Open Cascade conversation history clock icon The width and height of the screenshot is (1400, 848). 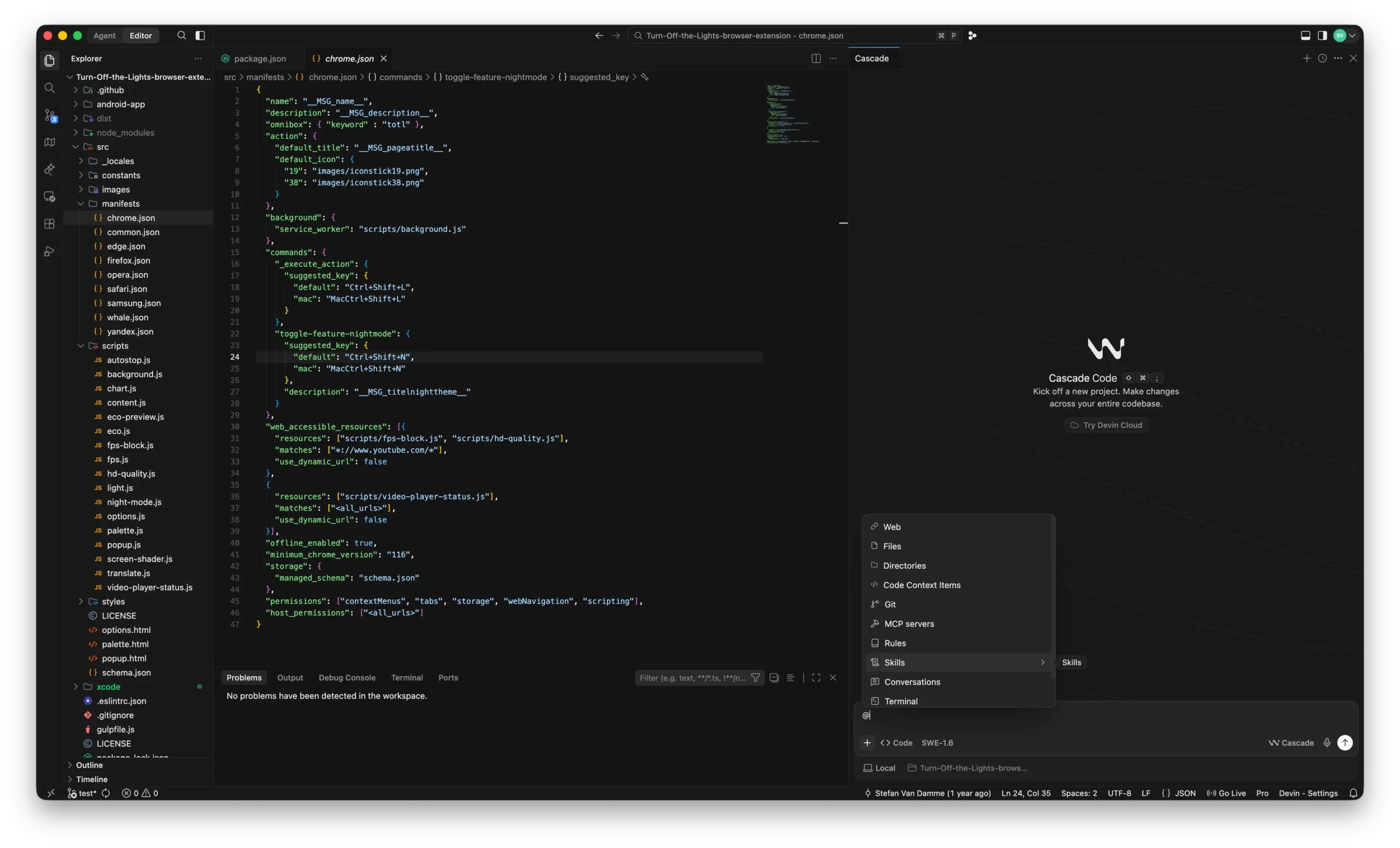point(1322,59)
